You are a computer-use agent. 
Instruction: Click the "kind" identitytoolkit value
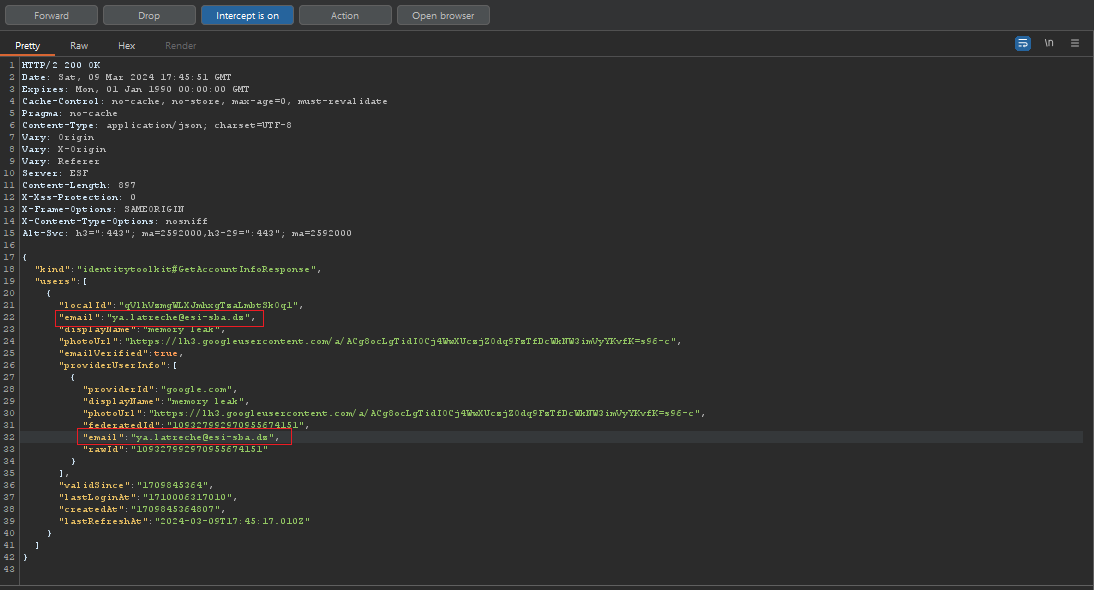(x=197, y=269)
